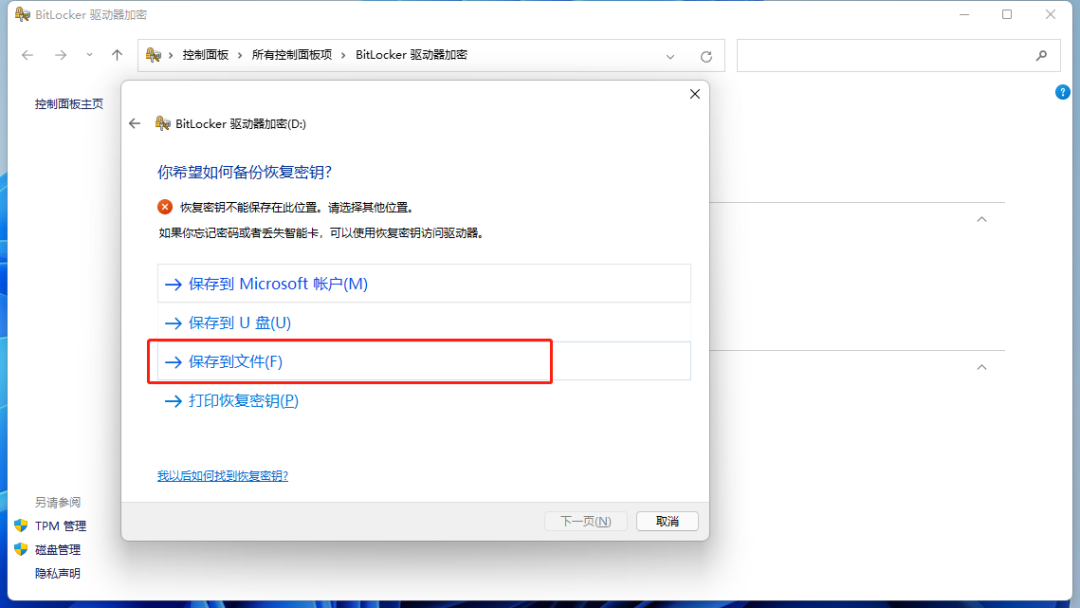This screenshot has width=1080, height=608.
Task: Click the back arrow inside the BitLocker dialog
Action: (135, 124)
